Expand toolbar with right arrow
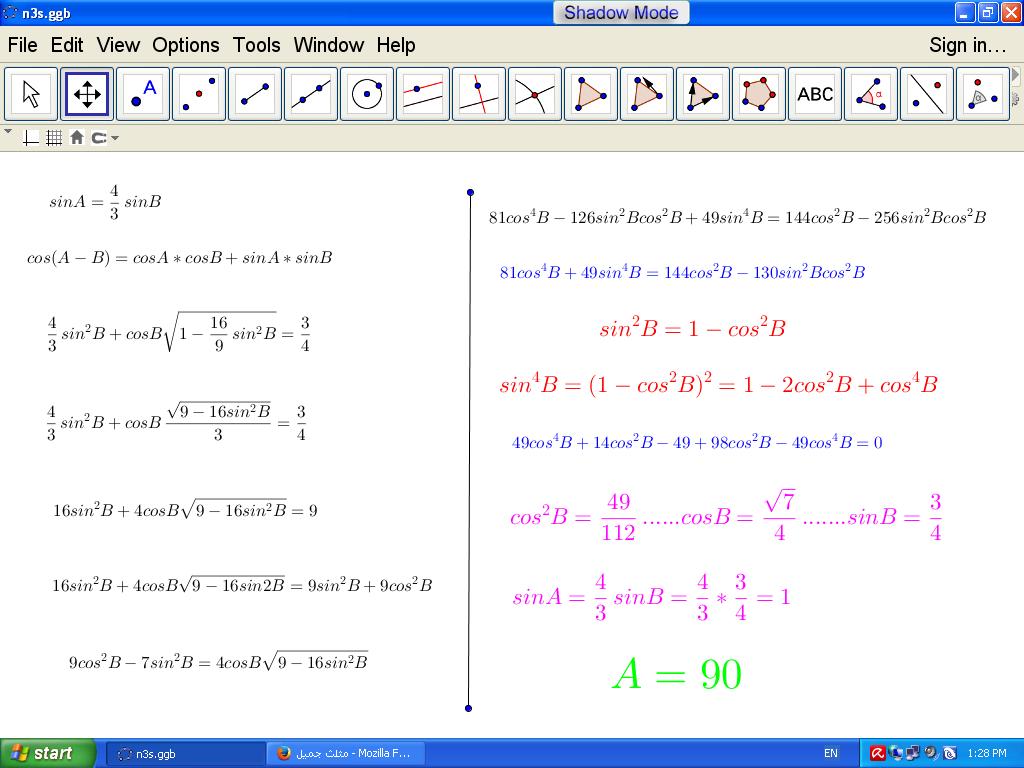The width and height of the screenshot is (1024, 768). pos(1016,75)
